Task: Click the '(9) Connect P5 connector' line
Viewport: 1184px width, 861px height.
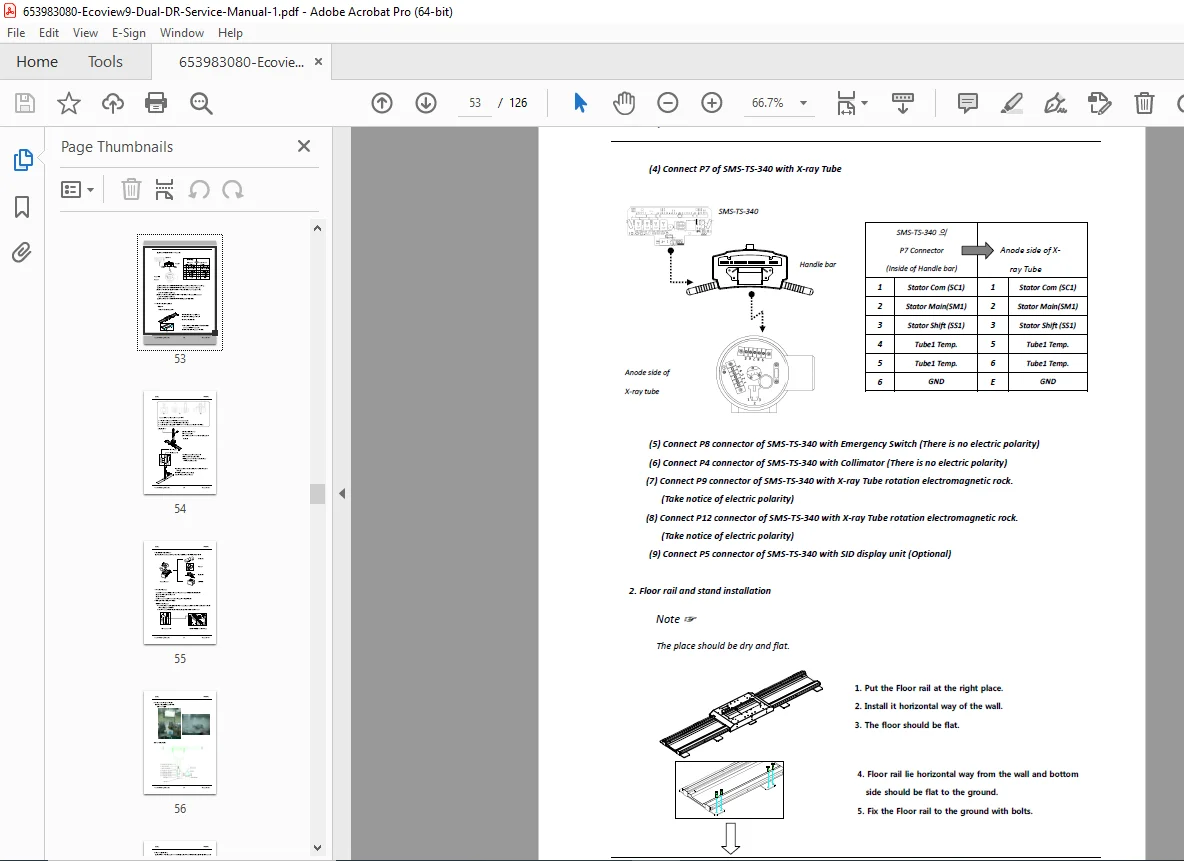Action: coord(800,554)
